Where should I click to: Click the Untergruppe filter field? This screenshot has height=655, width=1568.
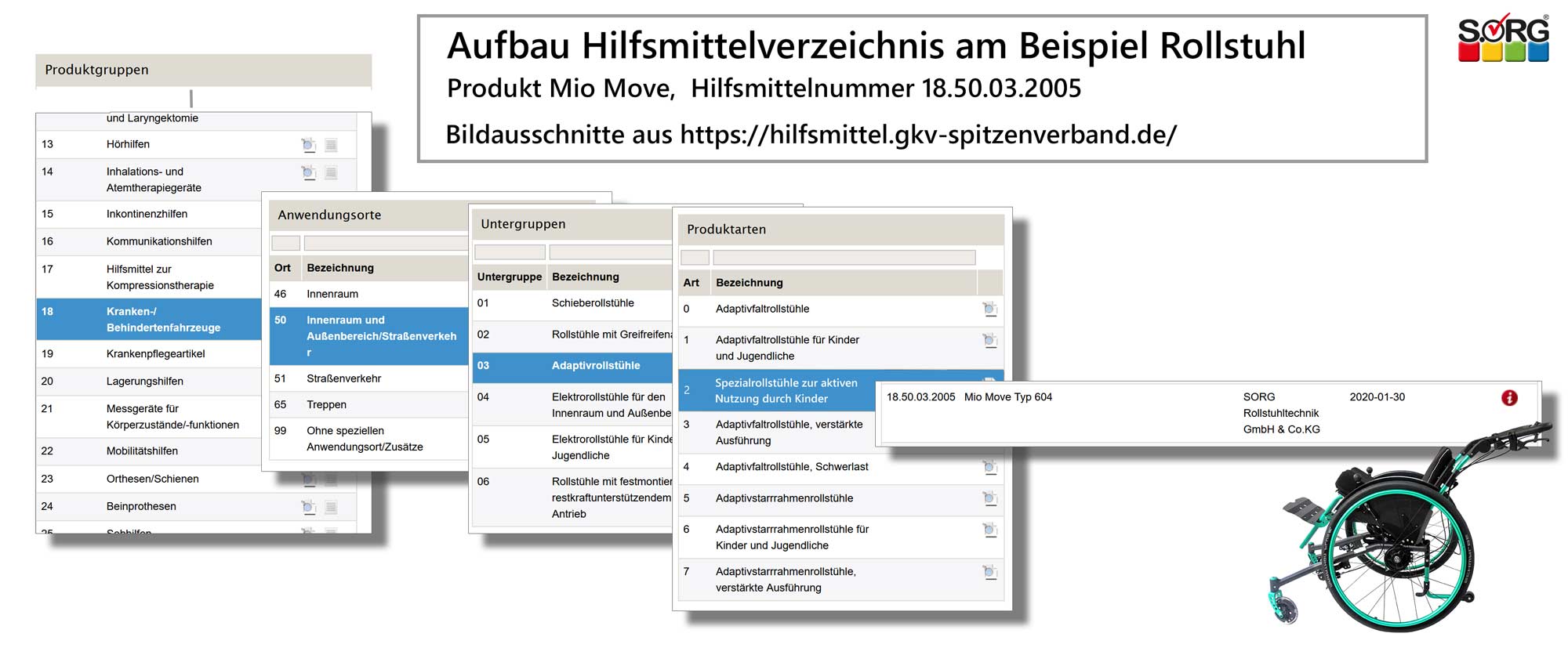[x=510, y=252]
